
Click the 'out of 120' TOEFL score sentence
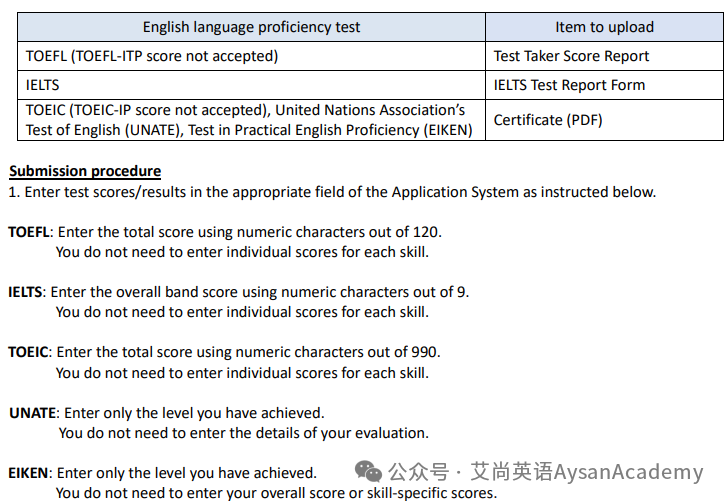click(x=250, y=232)
